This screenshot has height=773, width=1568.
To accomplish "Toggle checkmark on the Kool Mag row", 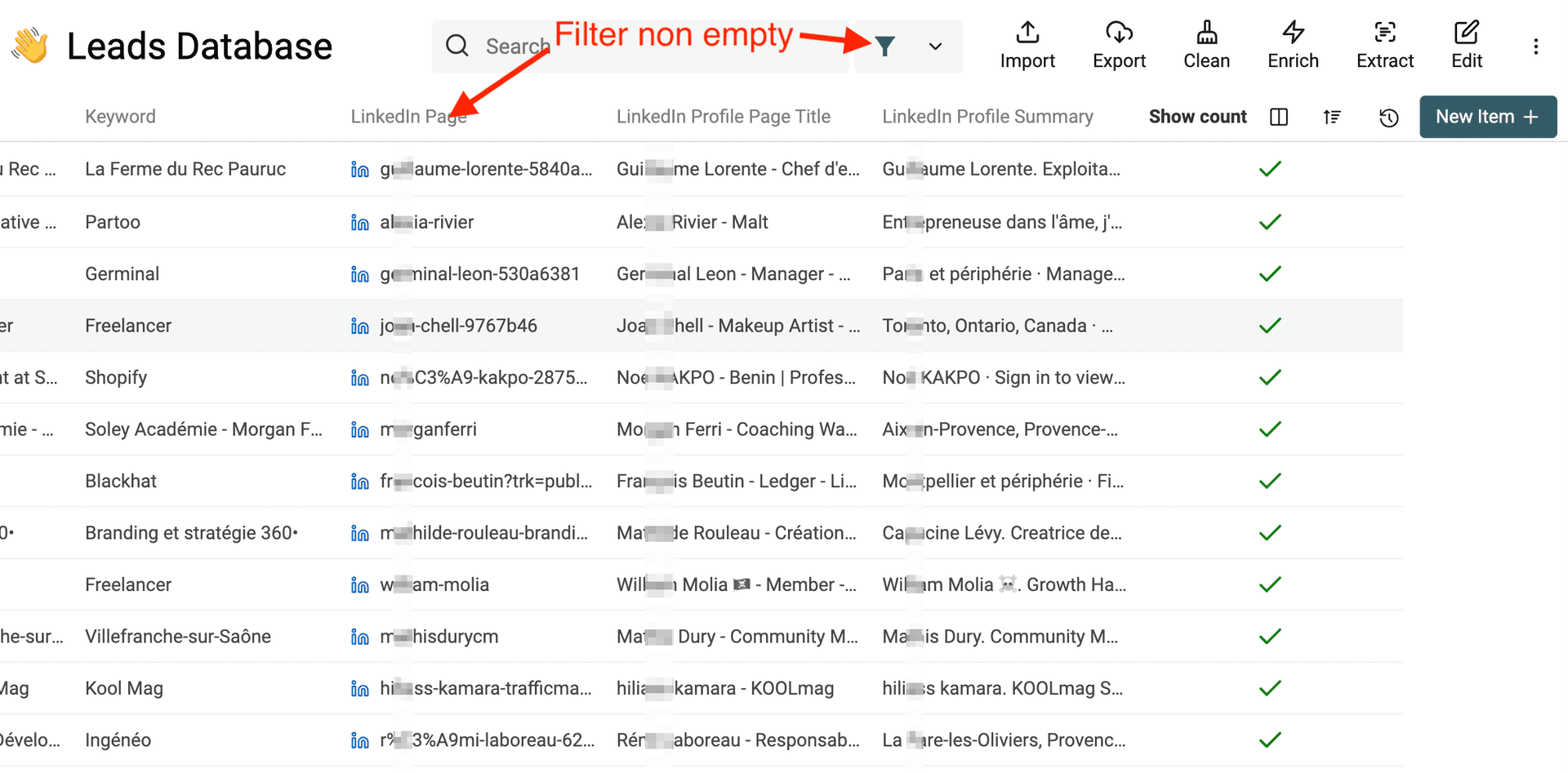I will 1270,689.
